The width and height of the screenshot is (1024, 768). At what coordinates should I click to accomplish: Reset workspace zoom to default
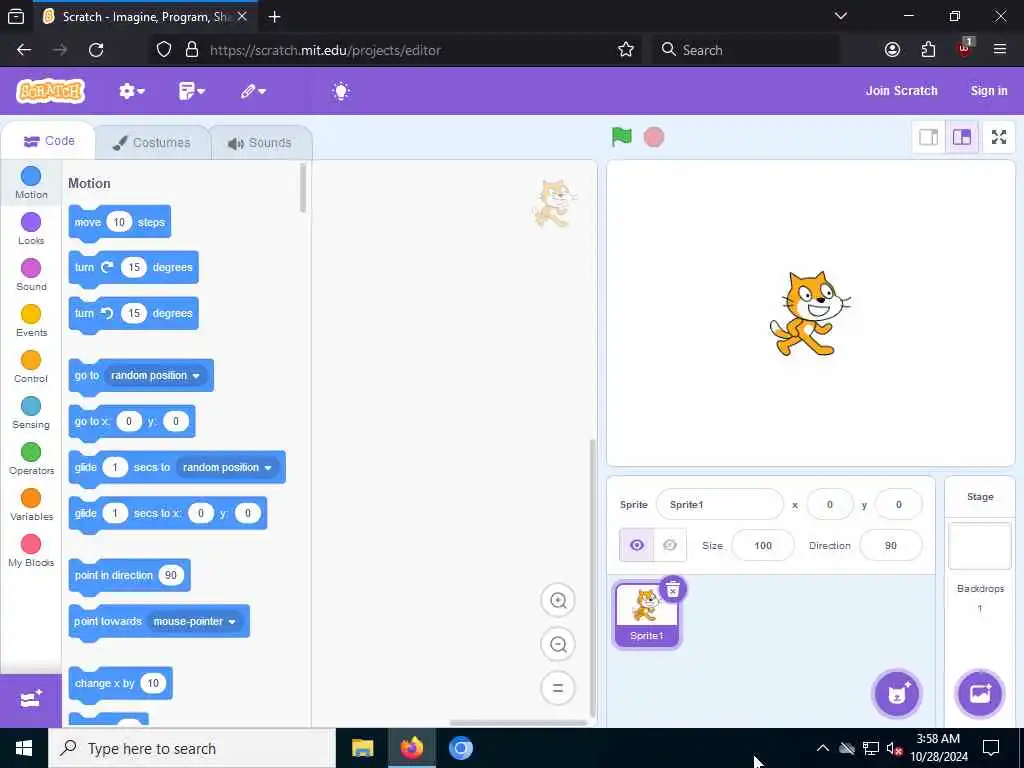[558, 688]
